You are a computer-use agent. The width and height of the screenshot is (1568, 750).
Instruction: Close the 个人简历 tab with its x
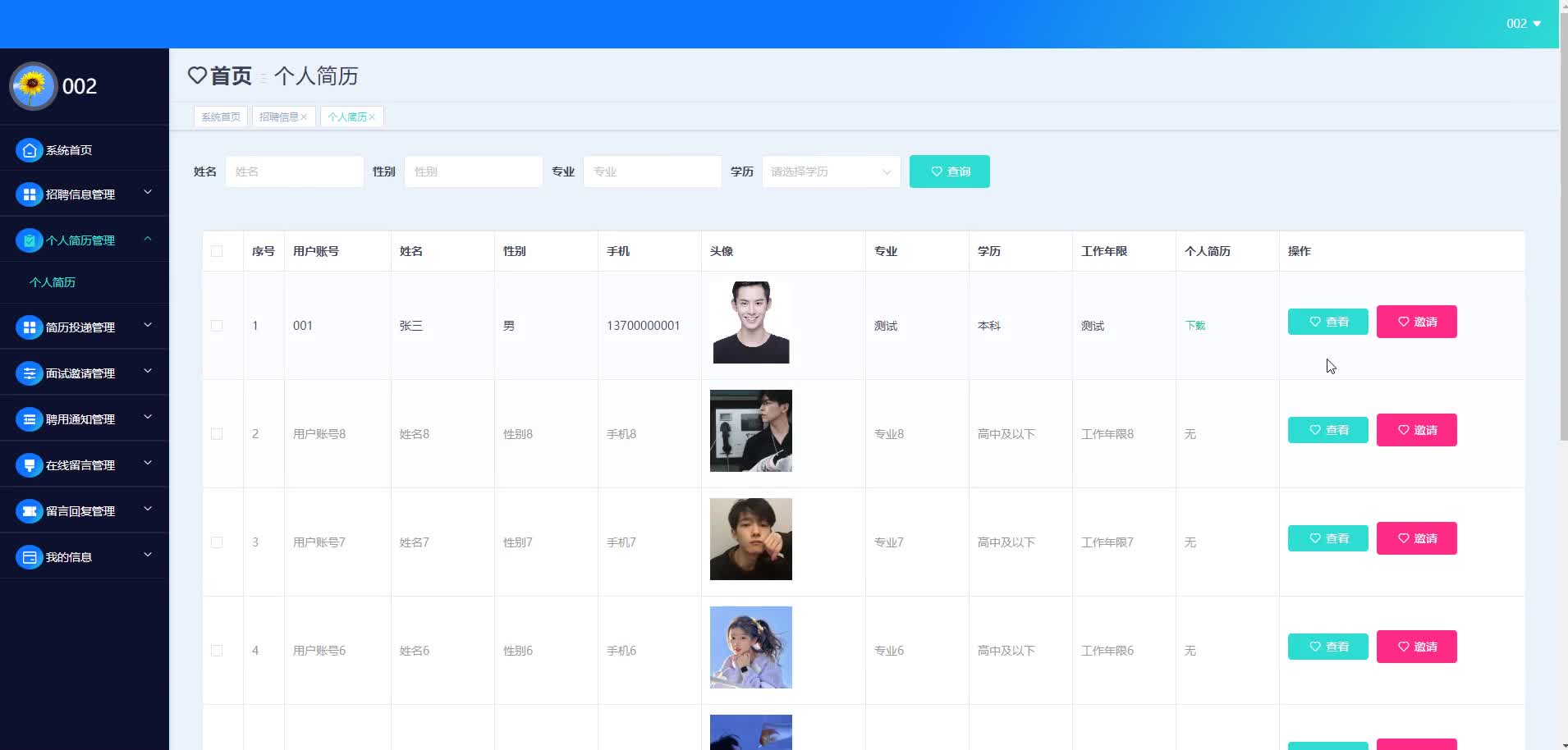[x=372, y=117]
